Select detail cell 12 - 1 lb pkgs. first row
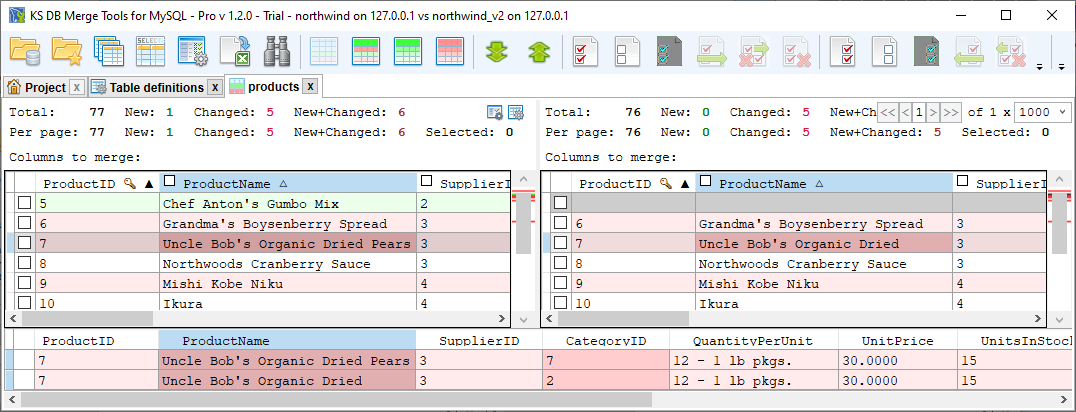The height and width of the screenshot is (412, 1076). click(x=754, y=360)
